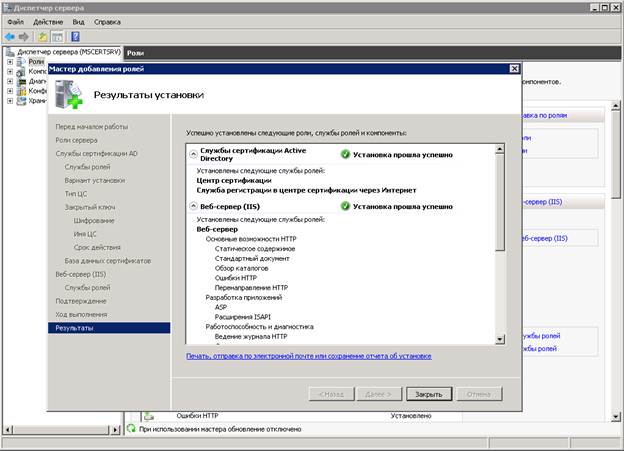Click the Диагностика node icon in tree

21,81
